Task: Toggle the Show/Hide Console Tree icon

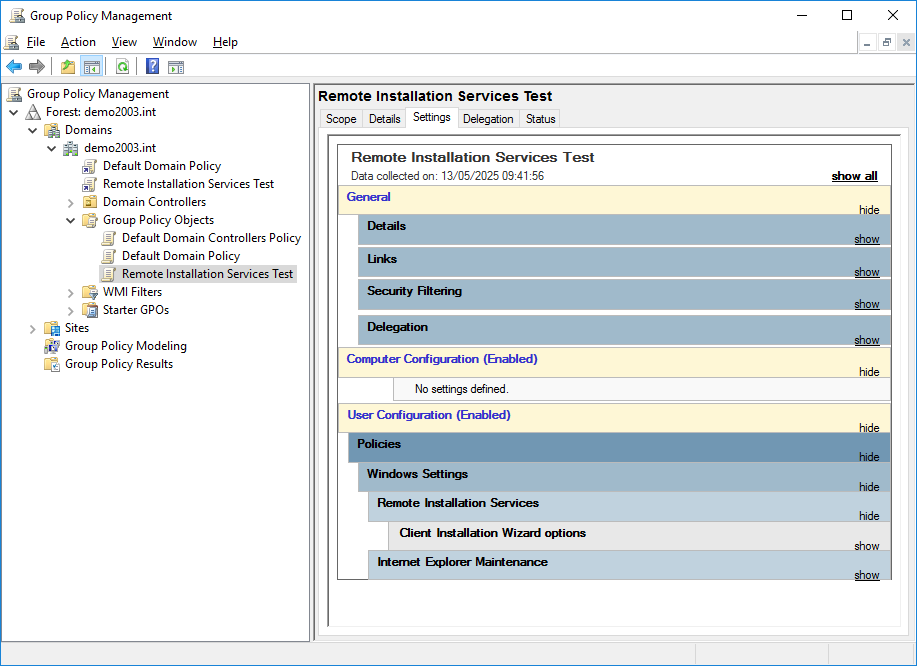Action: tap(91, 67)
